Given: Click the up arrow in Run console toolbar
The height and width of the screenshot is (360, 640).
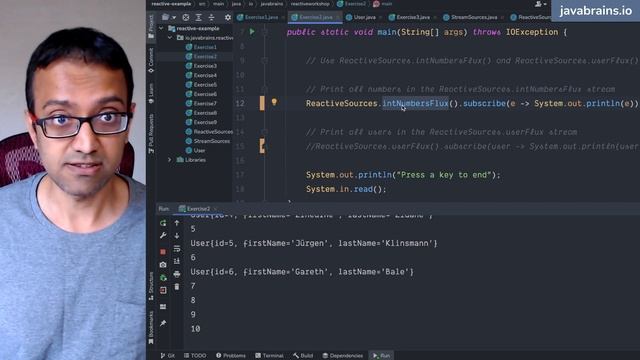Looking at the screenshot, I should pos(177,223).
